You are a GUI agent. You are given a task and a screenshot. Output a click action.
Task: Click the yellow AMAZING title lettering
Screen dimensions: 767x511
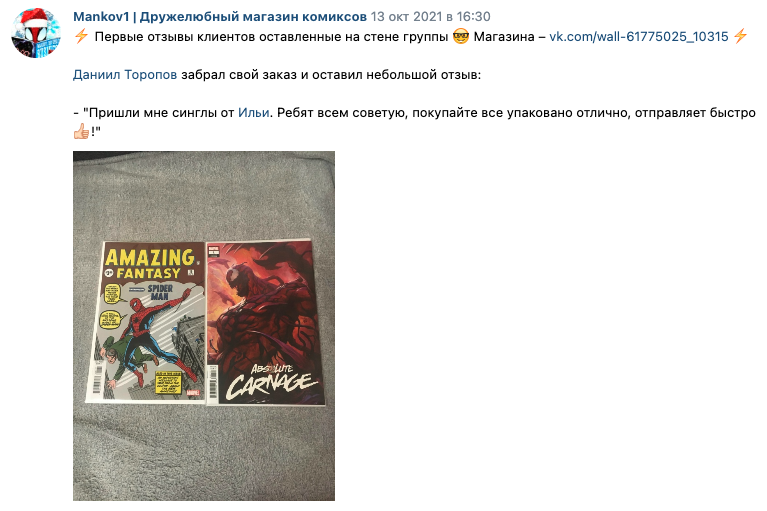click(x=151, y=257)
